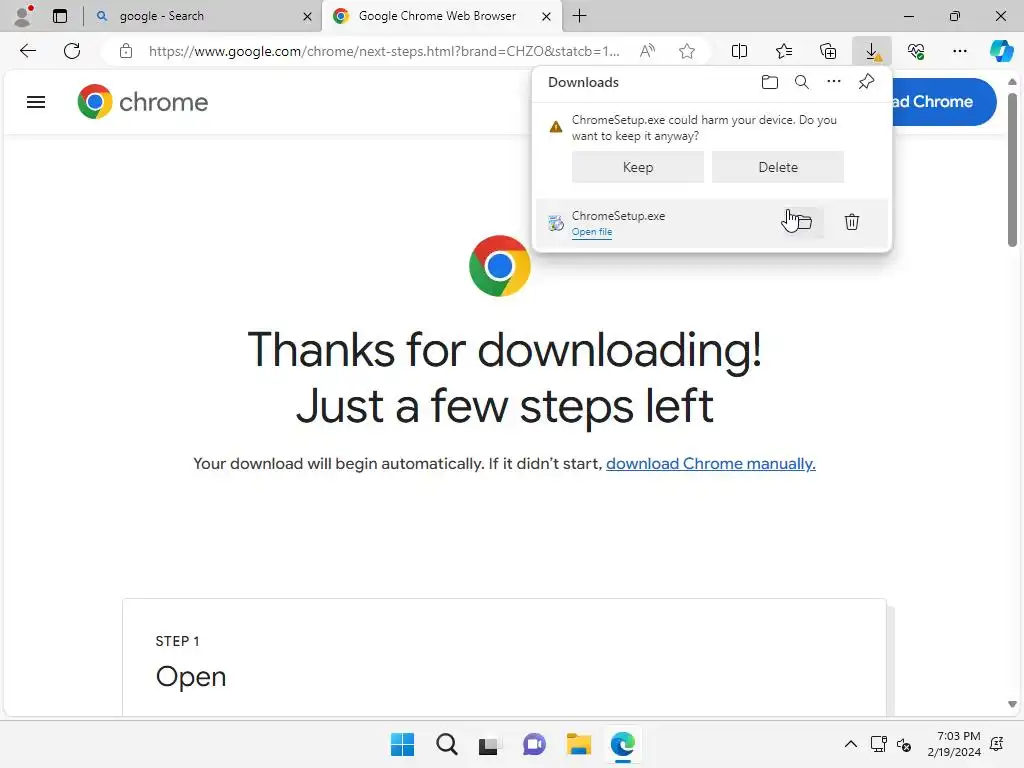Open the Favorites list icon

(x=784, y=51)
